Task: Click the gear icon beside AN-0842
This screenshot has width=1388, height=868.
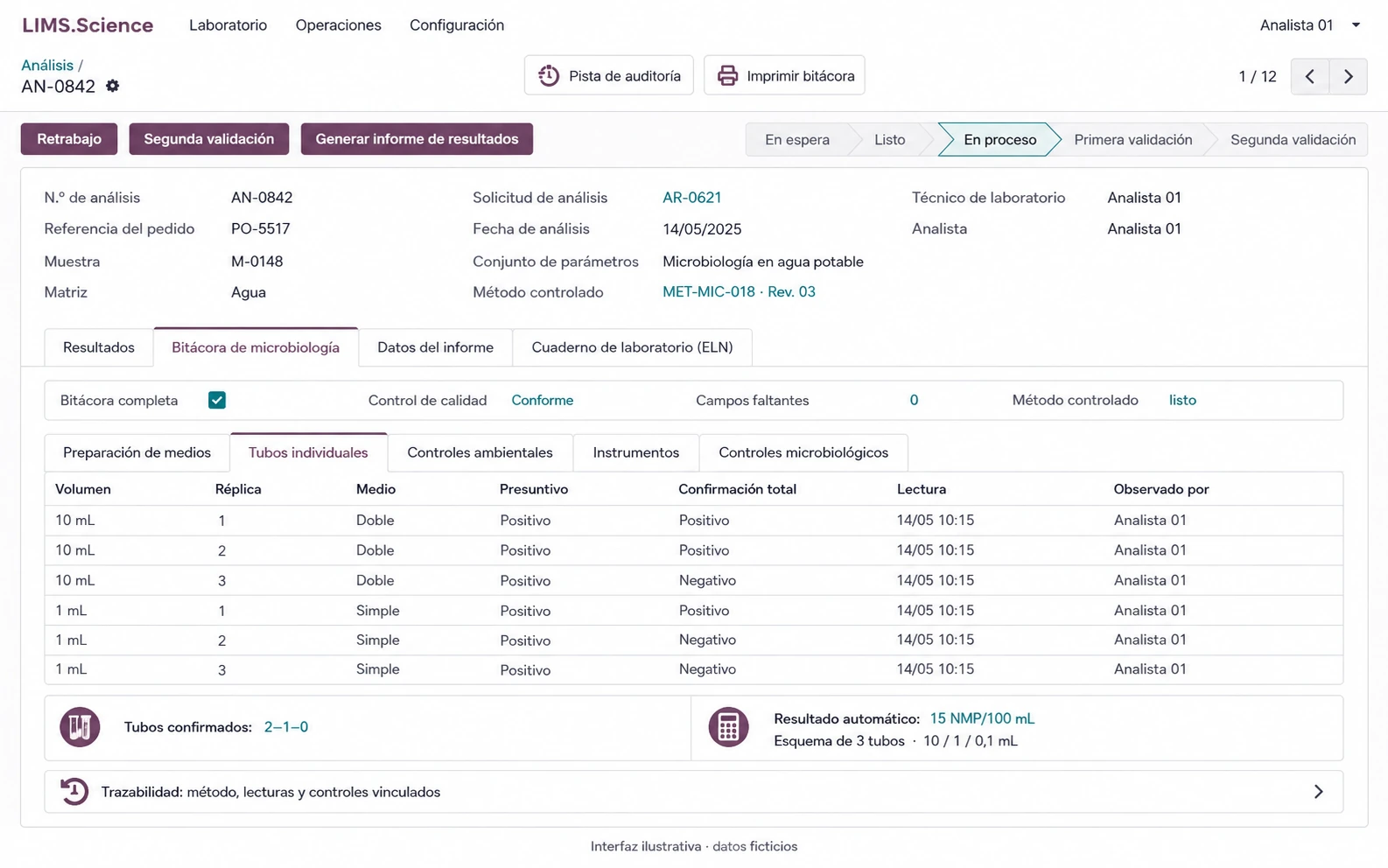Action: click(112, 86)
